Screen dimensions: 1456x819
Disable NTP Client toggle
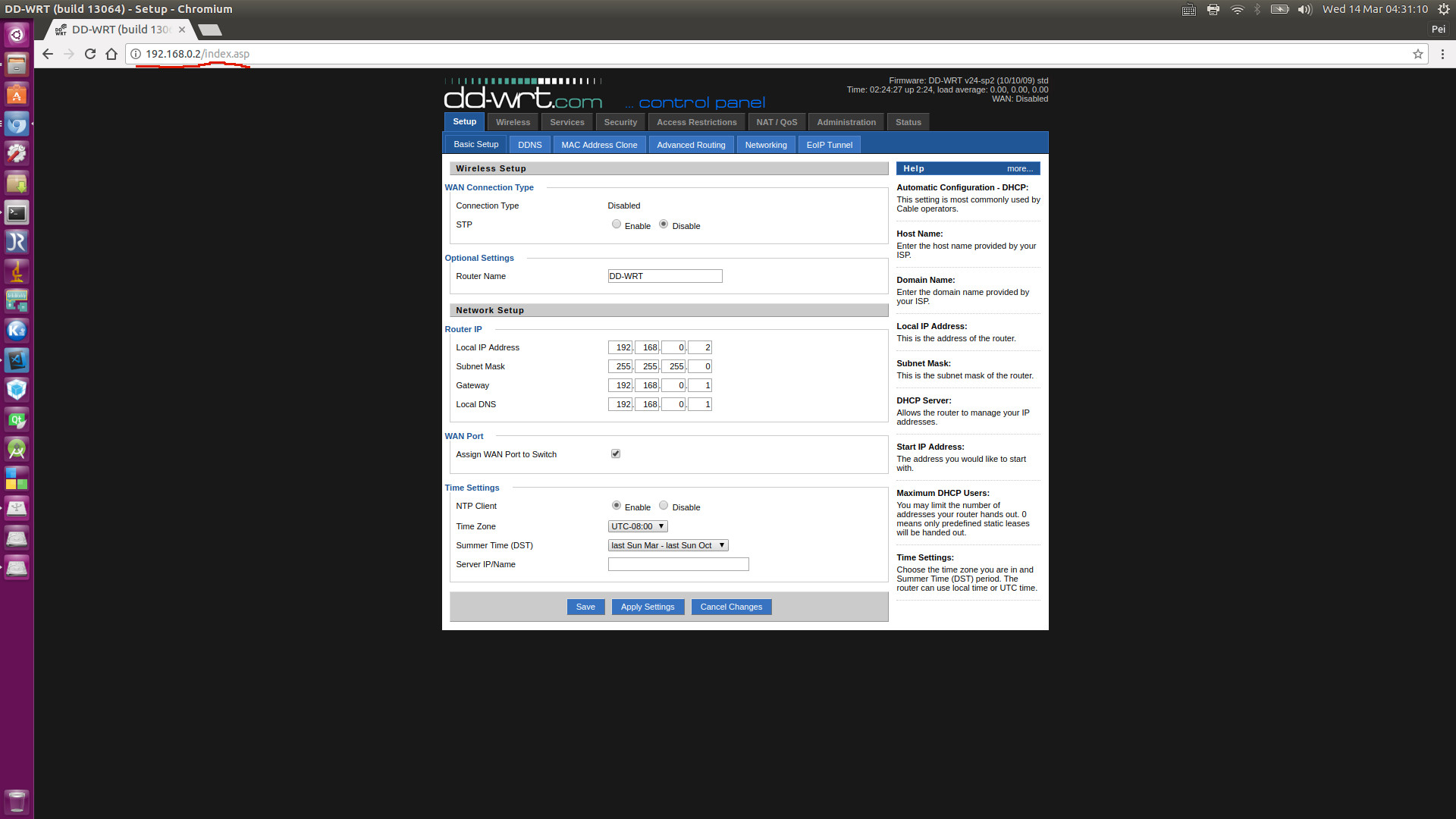click(x=663, y=504)
